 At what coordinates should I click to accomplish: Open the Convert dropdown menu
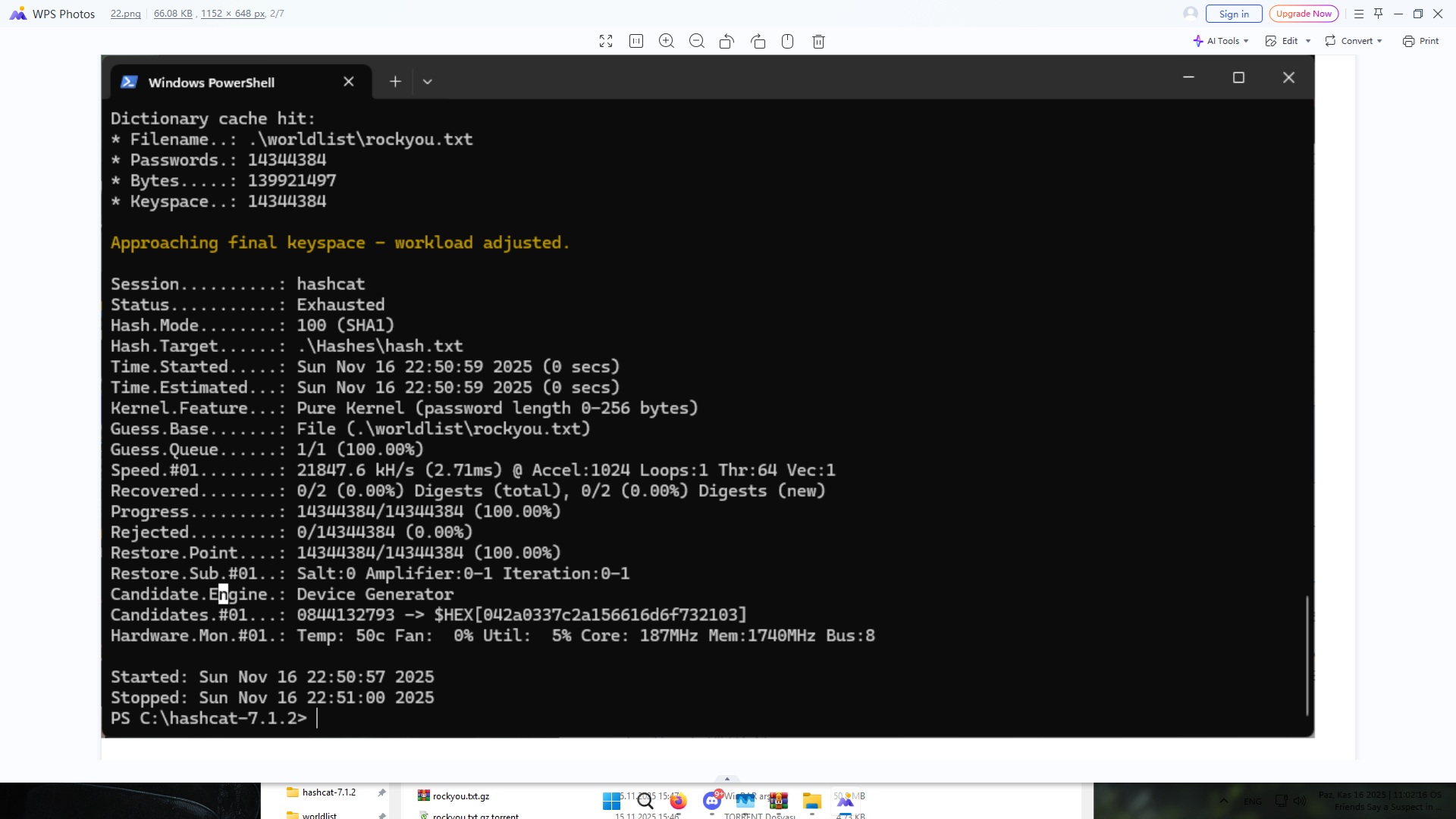(x=1354, y=41)
